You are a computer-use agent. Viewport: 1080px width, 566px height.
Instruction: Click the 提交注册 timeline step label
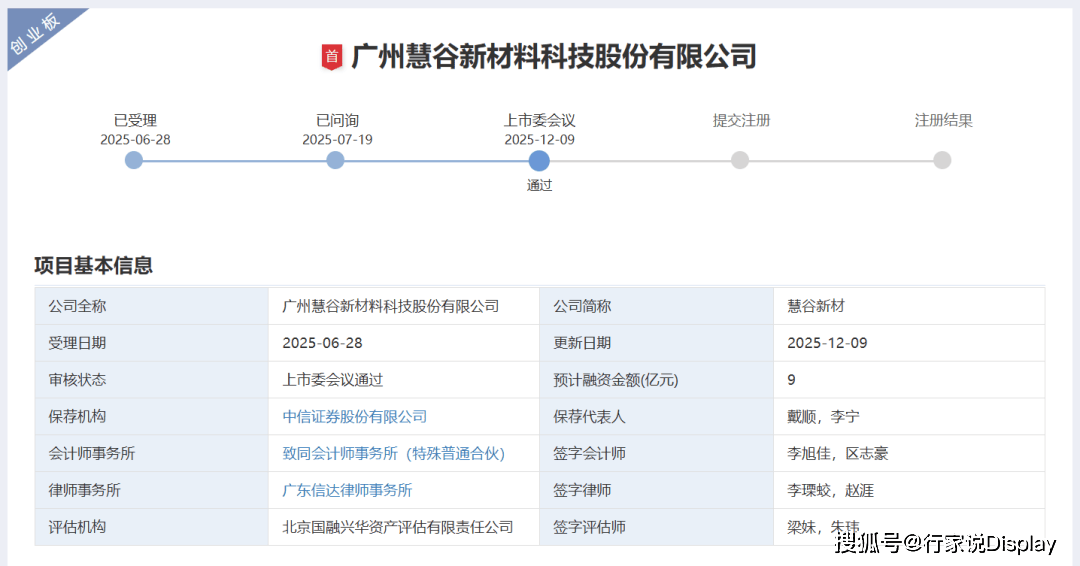click(x=741, y=120)
